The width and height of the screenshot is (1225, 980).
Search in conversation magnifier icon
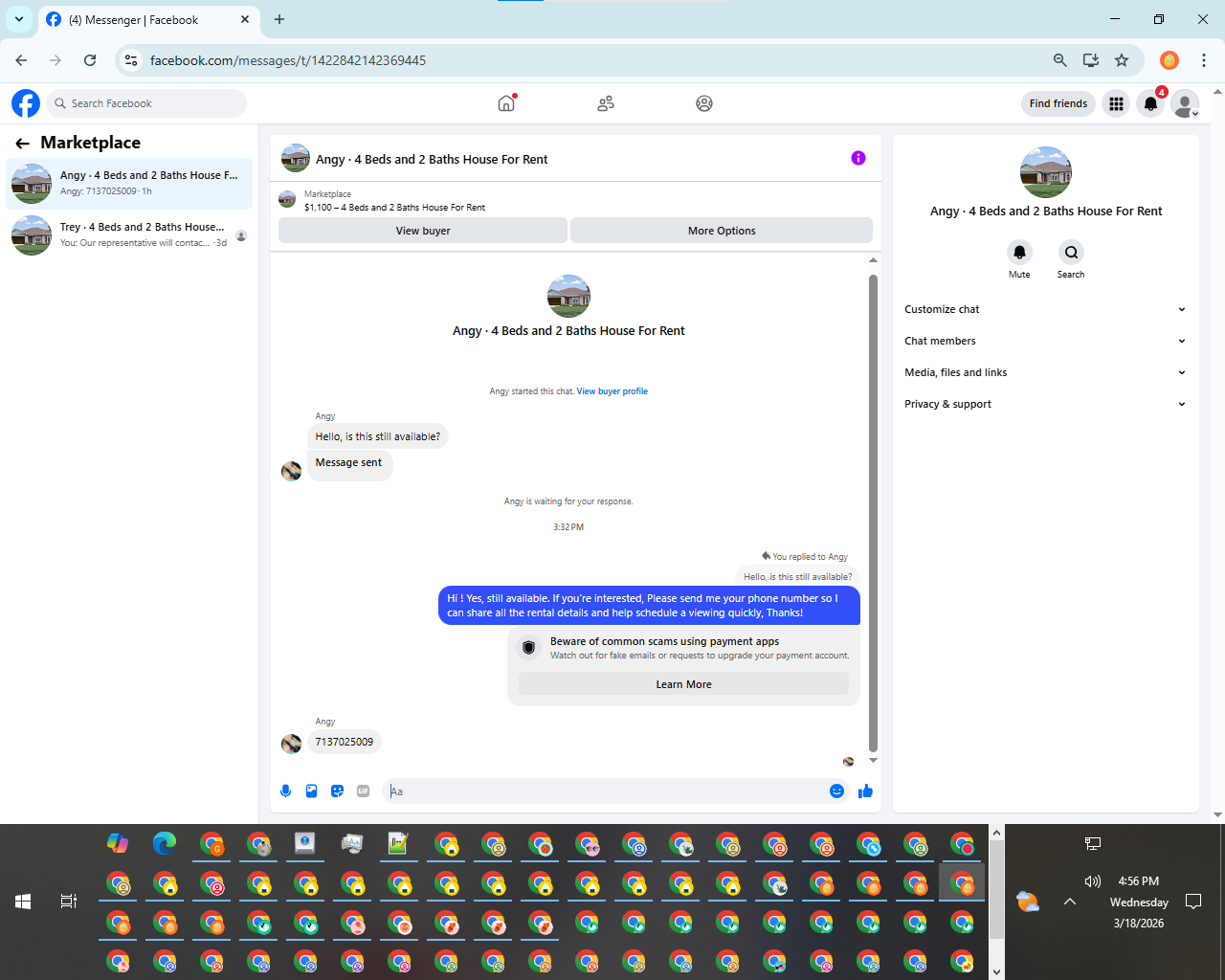(1071, 253)
